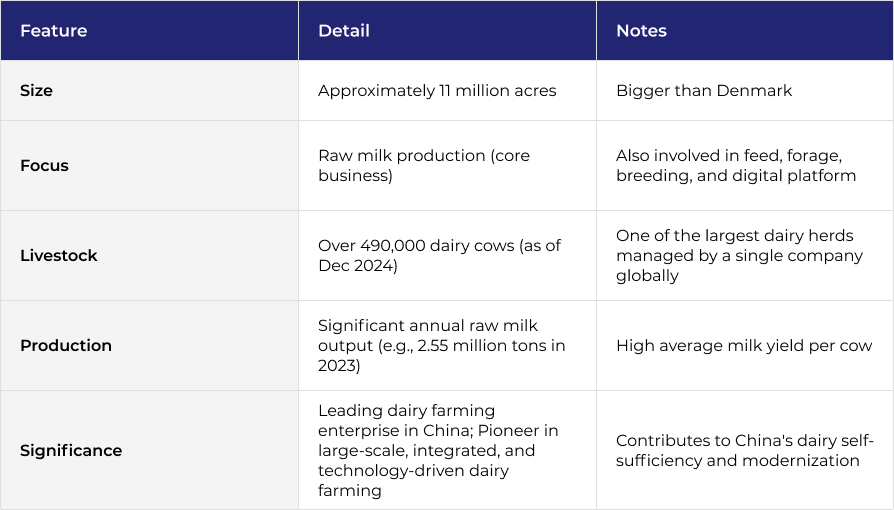894x510 pixels.
Task: Select the Size row label
Action: coord(36,91)
